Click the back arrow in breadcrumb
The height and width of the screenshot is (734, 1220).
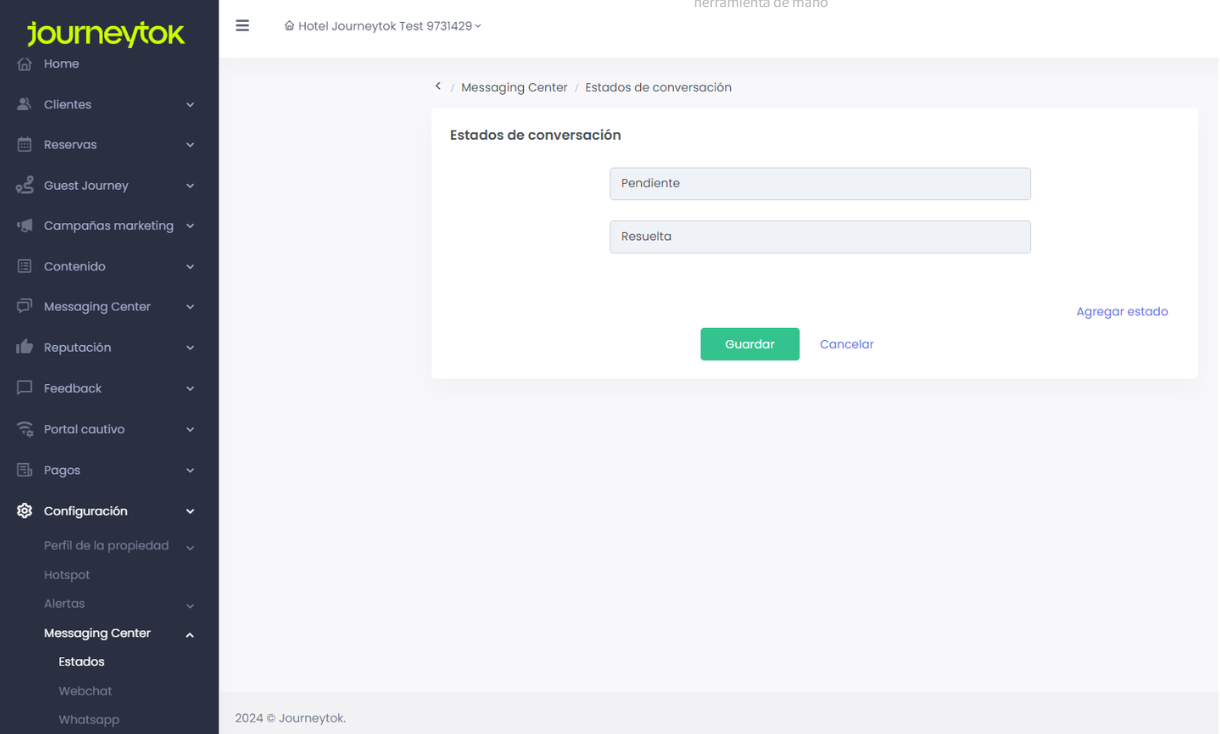[x=438, y=87]
